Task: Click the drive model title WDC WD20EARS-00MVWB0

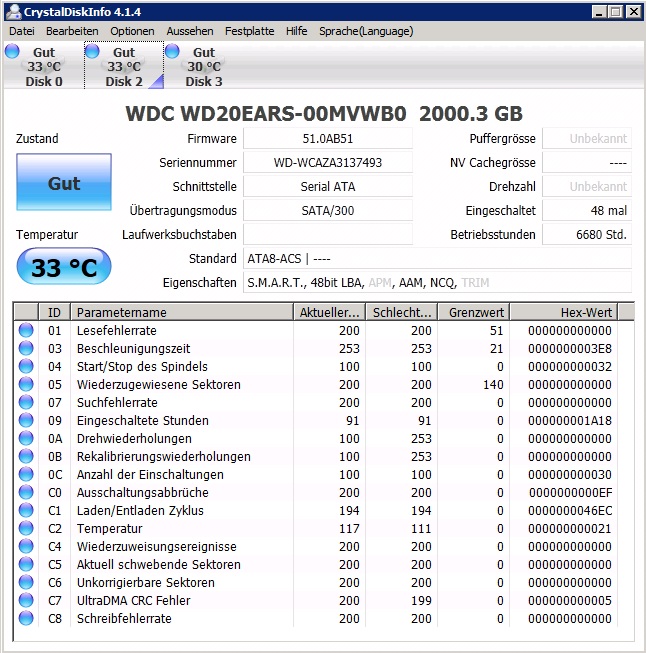Action: (x=266, y=114)
